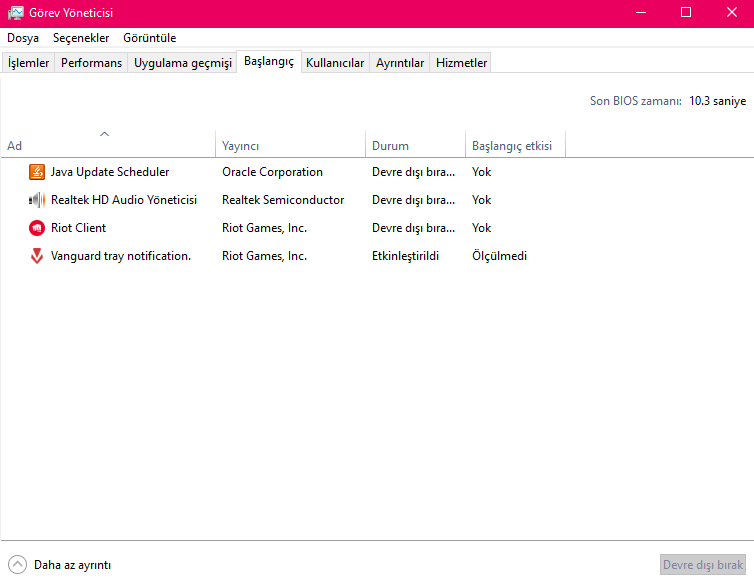Click the Son BIOS zamanı label

tap(636, 101)
